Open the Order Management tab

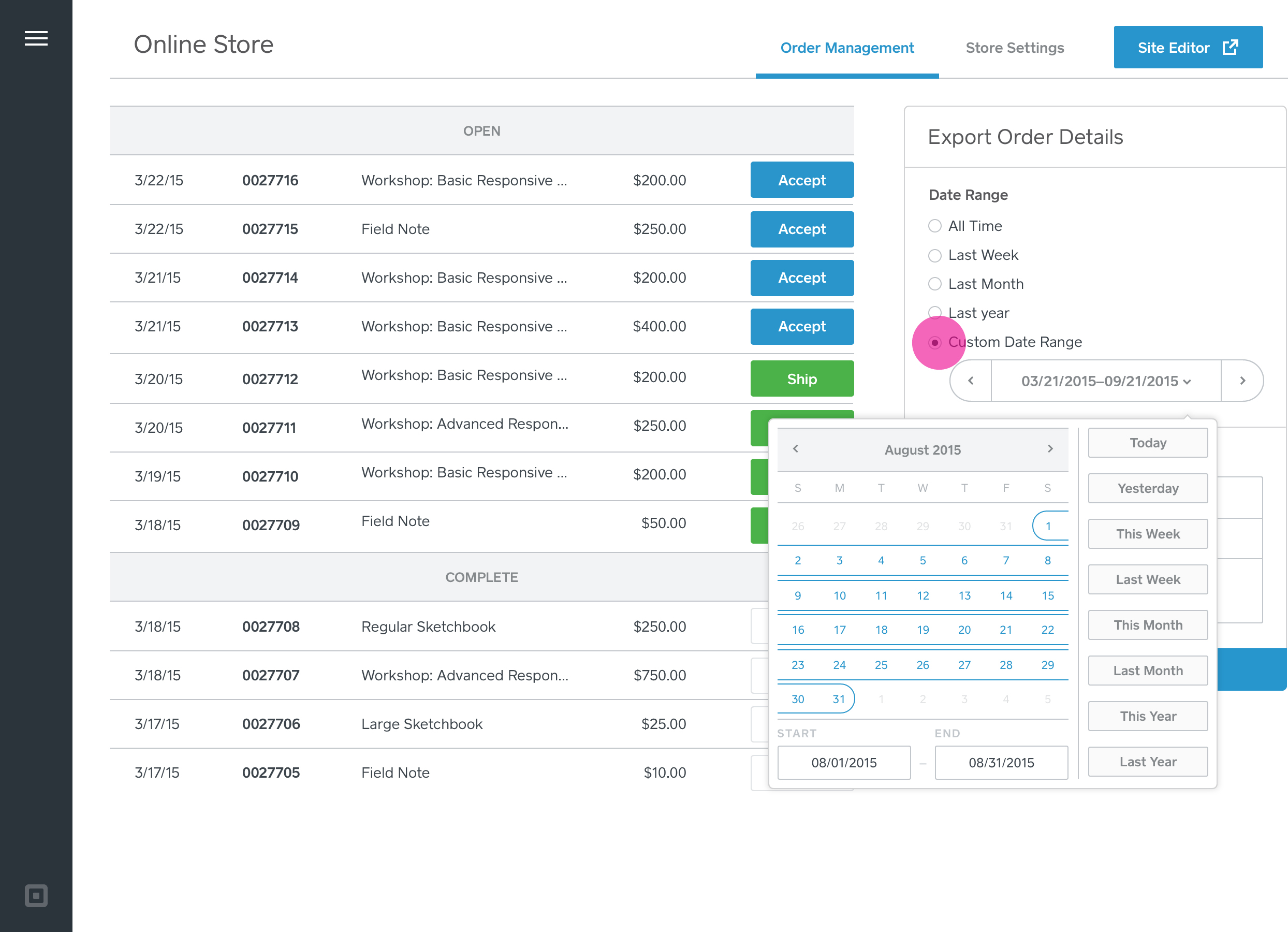click(x=847, y=48)
